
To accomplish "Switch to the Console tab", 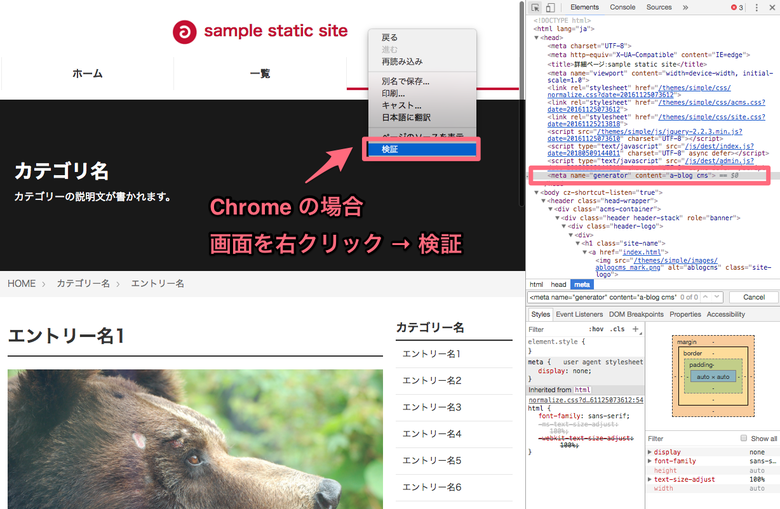I will [x=622, y=7].
